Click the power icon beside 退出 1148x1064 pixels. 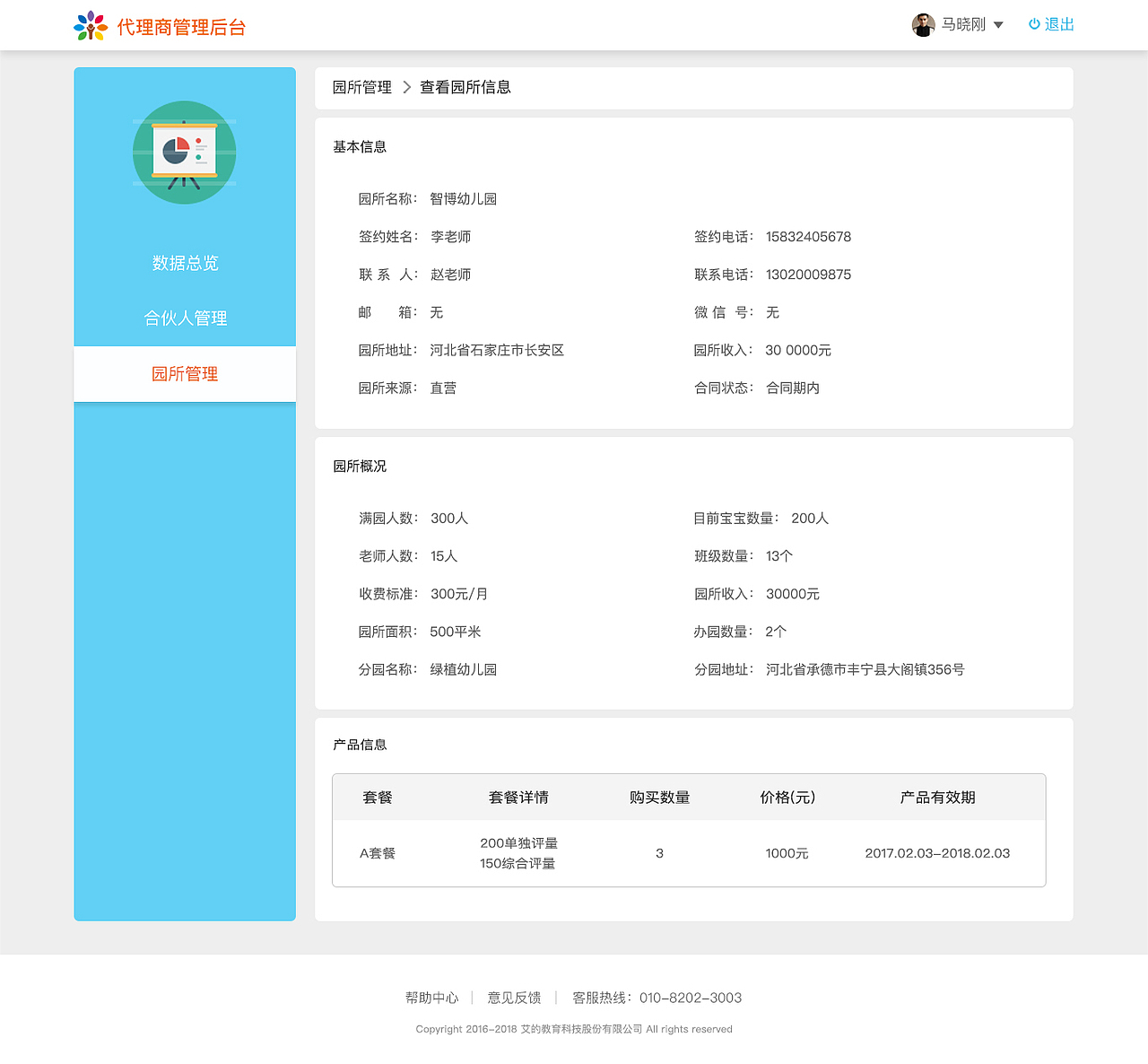(1034, 24)
